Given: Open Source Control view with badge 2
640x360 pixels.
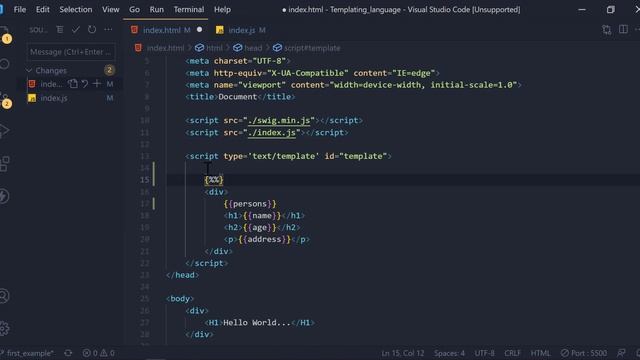Looking at the screenshot, I should point(5,99).
